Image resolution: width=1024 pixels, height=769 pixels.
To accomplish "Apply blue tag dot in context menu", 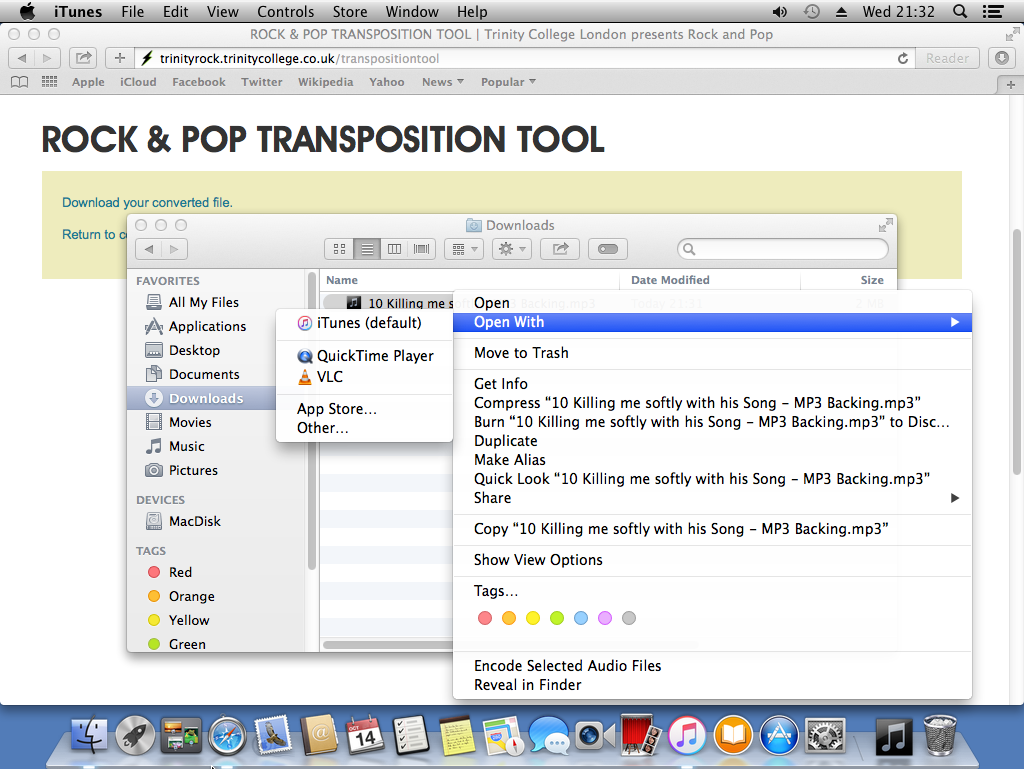I will coord(581,618).
